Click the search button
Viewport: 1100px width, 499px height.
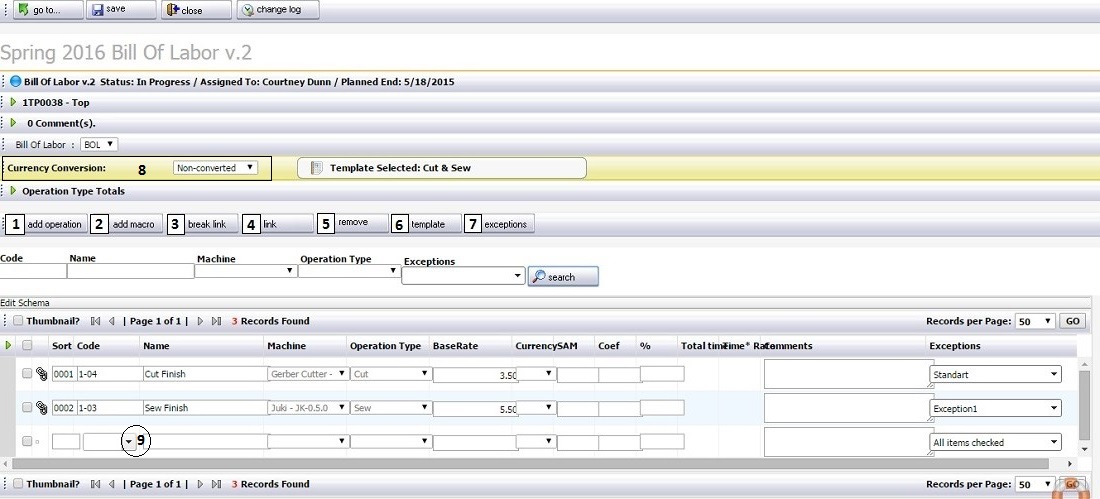point(563,277)
